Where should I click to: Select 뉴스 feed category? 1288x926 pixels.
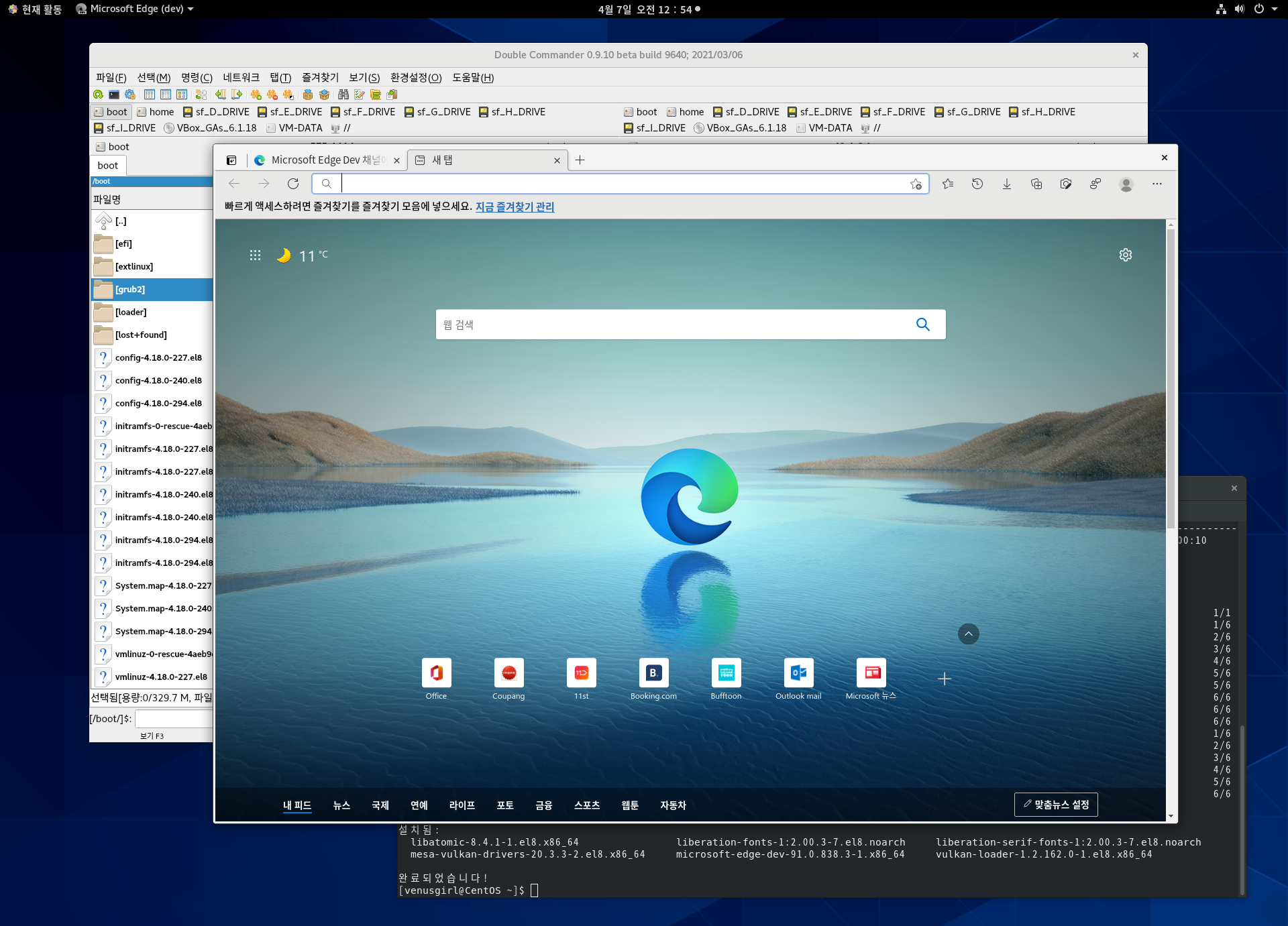tap(341, 805)
